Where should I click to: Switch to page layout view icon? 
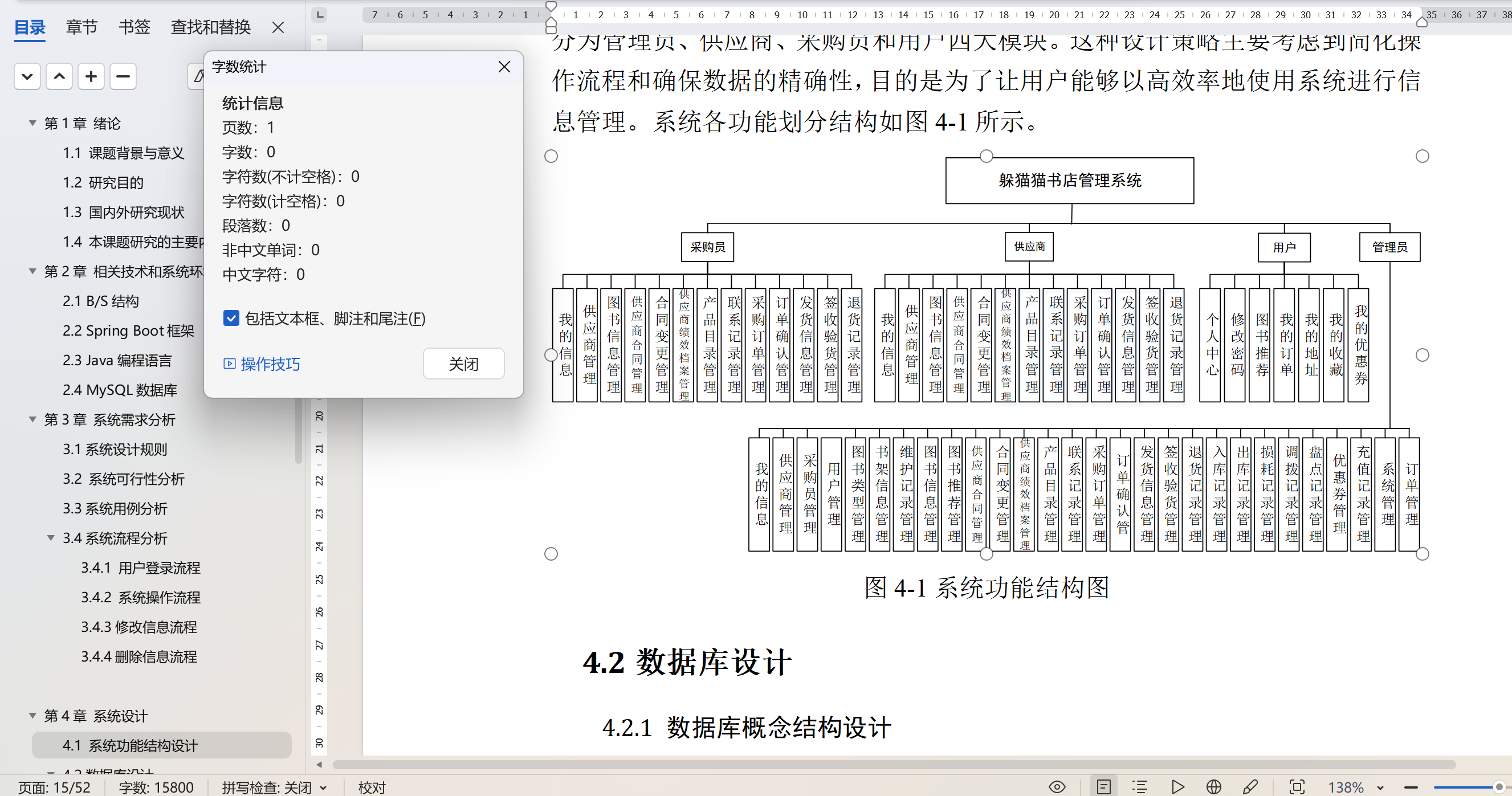pyautogui.click(x=1103, y=787)
